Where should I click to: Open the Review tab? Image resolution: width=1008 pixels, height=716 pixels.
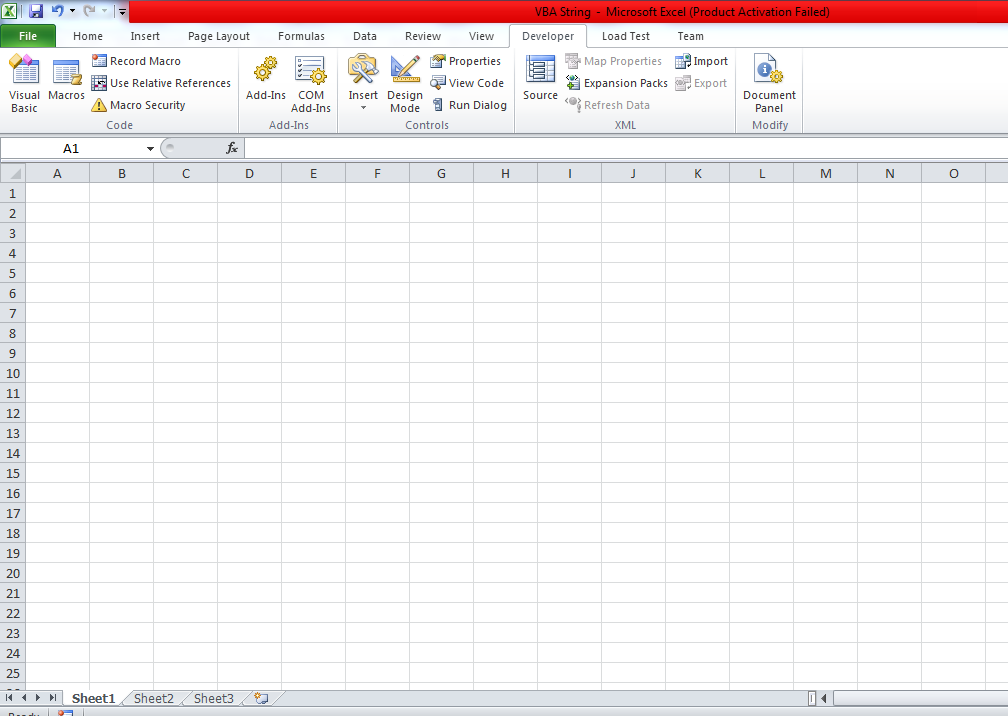422,36
